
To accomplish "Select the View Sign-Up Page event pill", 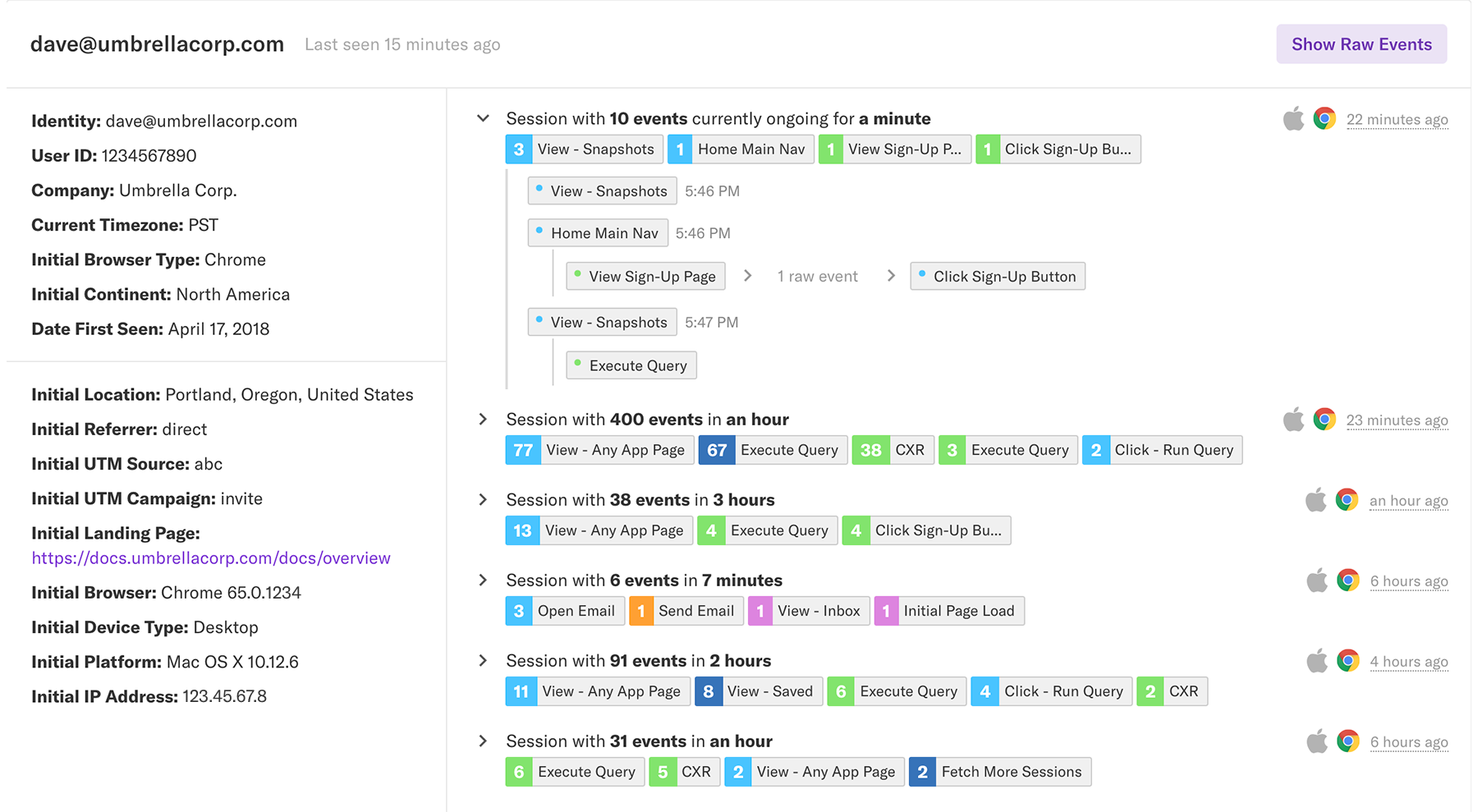I will [x=645, y=276].
